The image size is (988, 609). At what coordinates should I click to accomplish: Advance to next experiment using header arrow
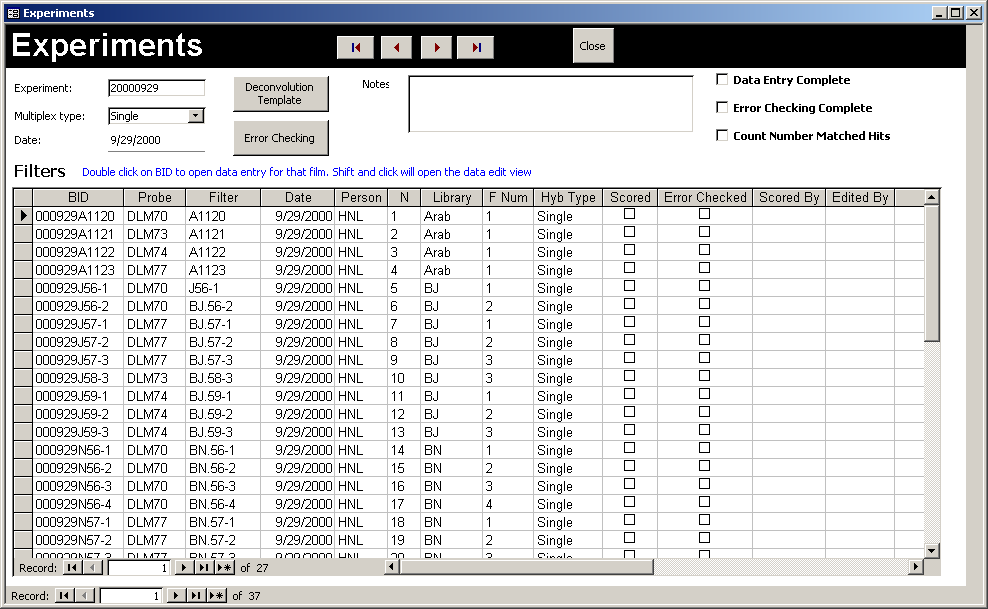(436, 47)
